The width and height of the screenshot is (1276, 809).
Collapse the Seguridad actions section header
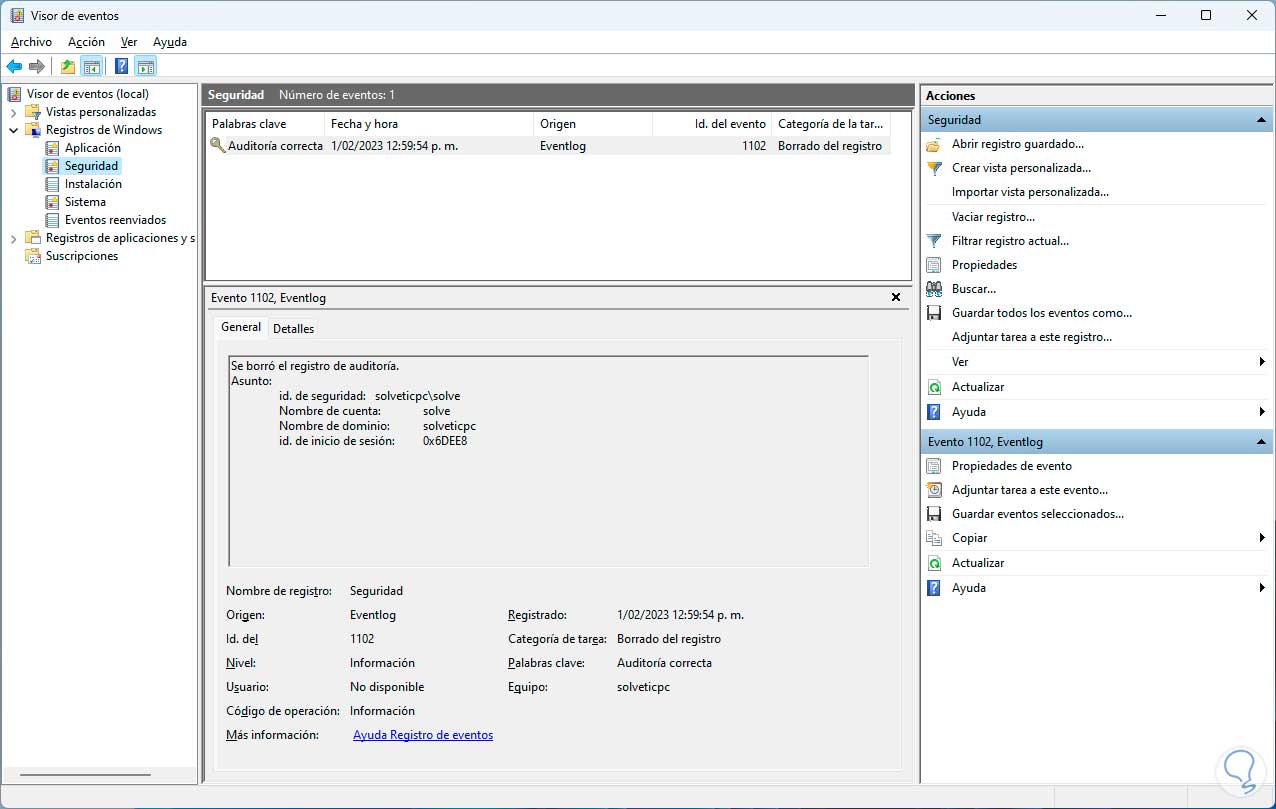click(x=1262, y=120)
